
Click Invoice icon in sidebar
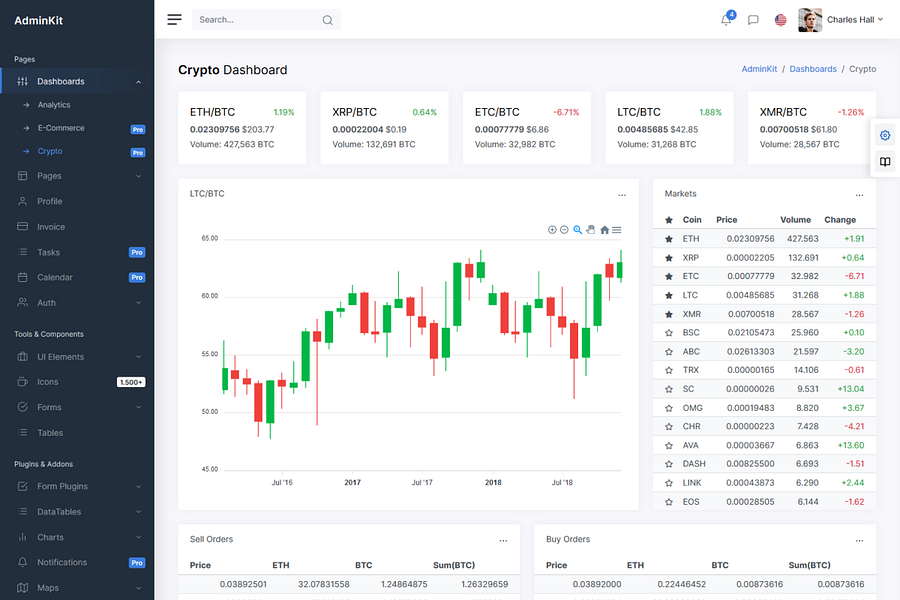tap(22, 227)
